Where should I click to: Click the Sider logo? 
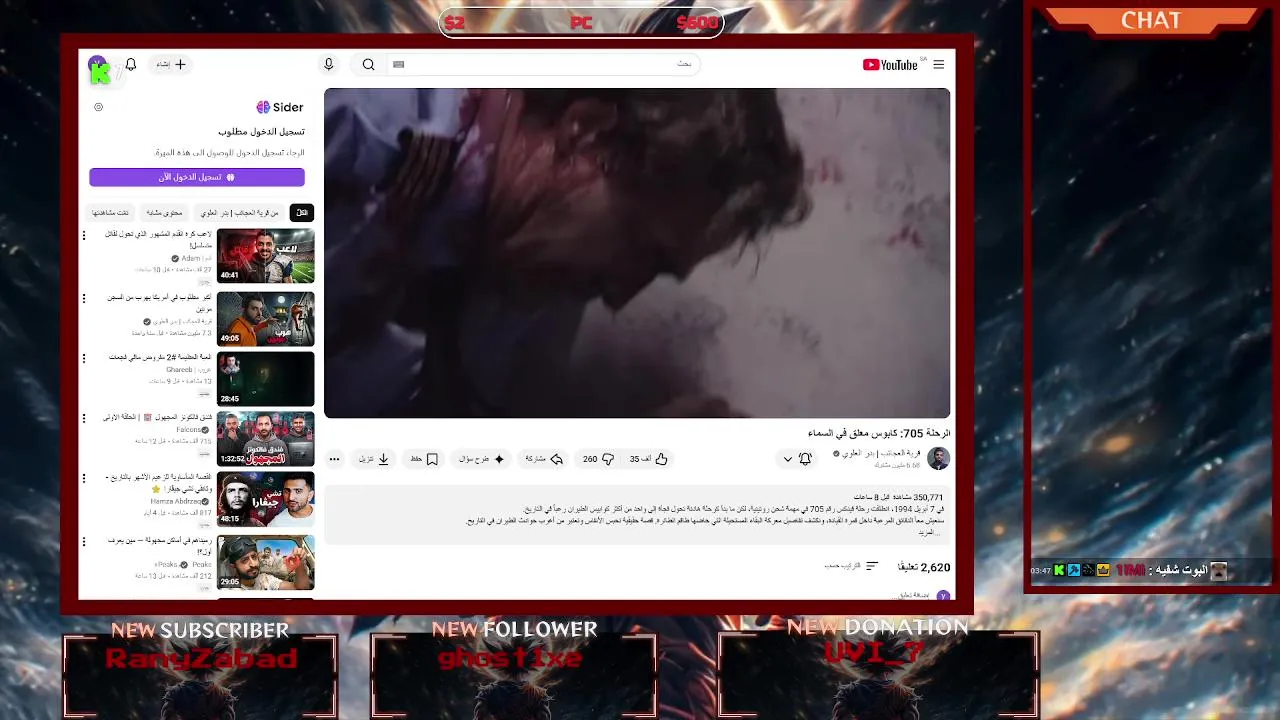[x=280, y=107]
